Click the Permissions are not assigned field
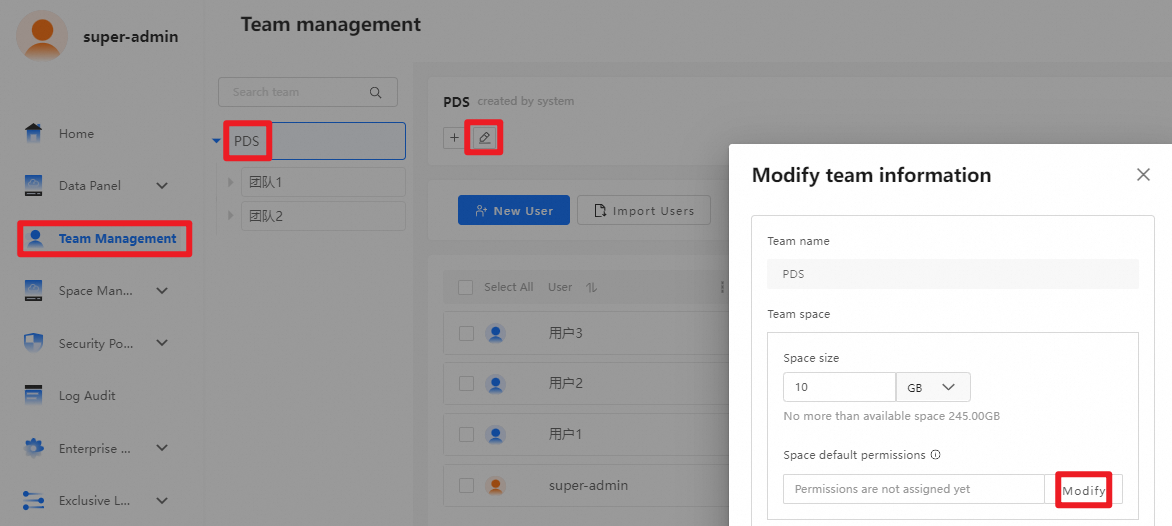This screenshot has width=1172, height=526. tap(913, 489)
